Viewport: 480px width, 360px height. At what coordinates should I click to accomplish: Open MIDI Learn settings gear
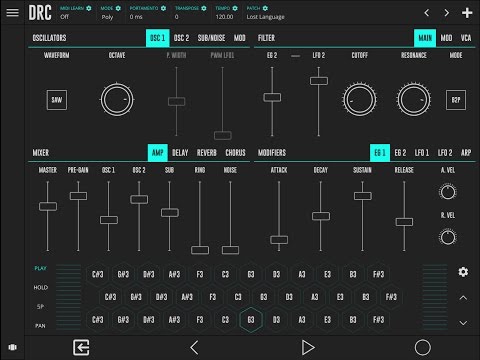point(89,8)
